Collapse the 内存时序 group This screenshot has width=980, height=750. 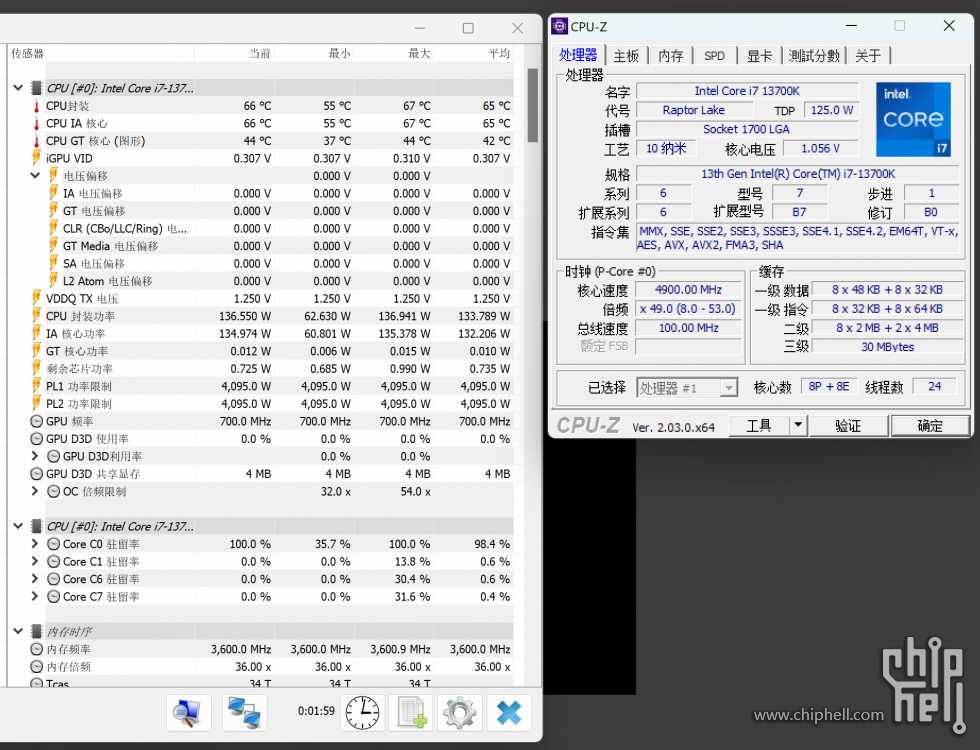18,631
